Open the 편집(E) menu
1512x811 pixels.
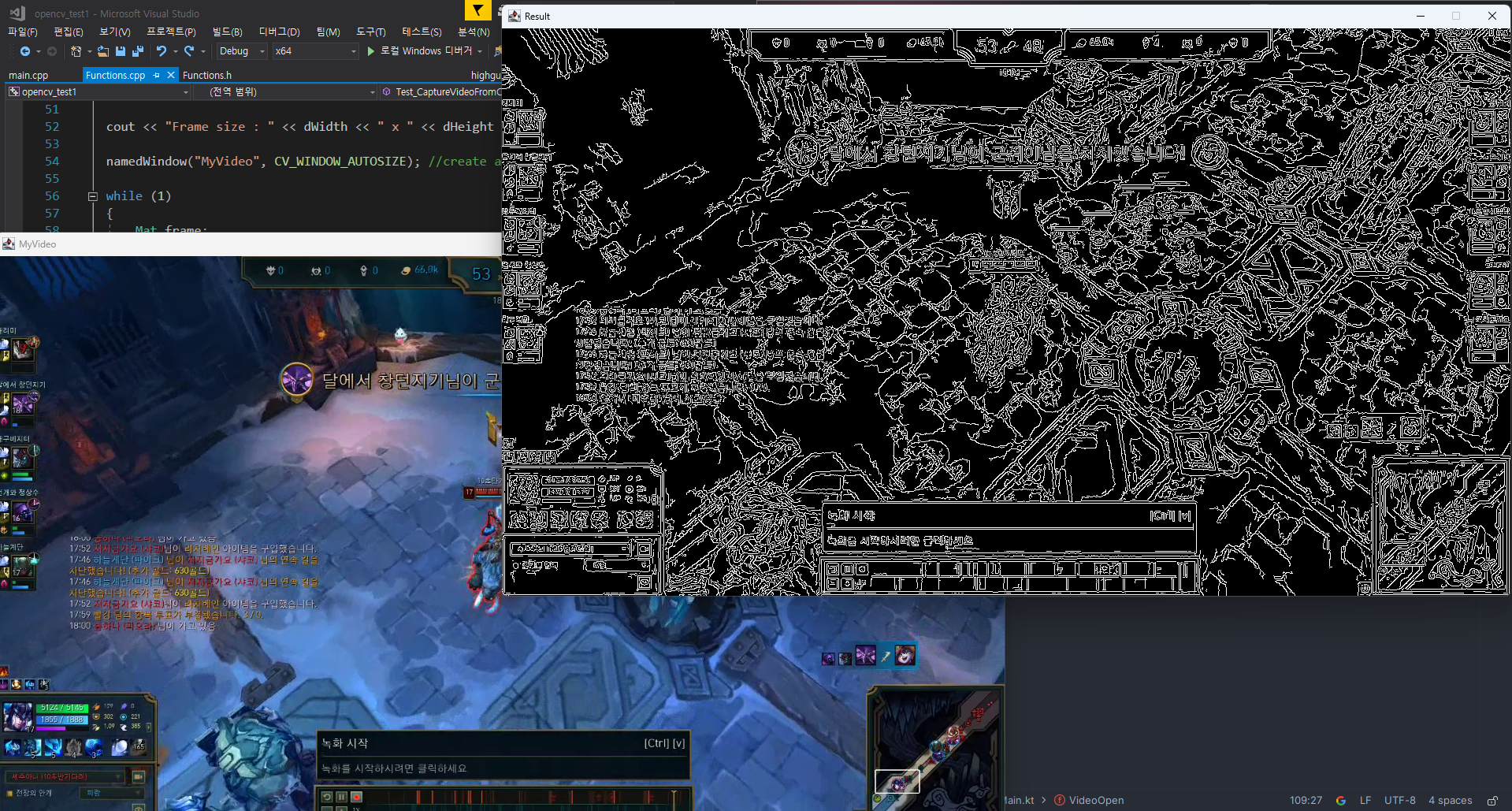click(69, 32)
